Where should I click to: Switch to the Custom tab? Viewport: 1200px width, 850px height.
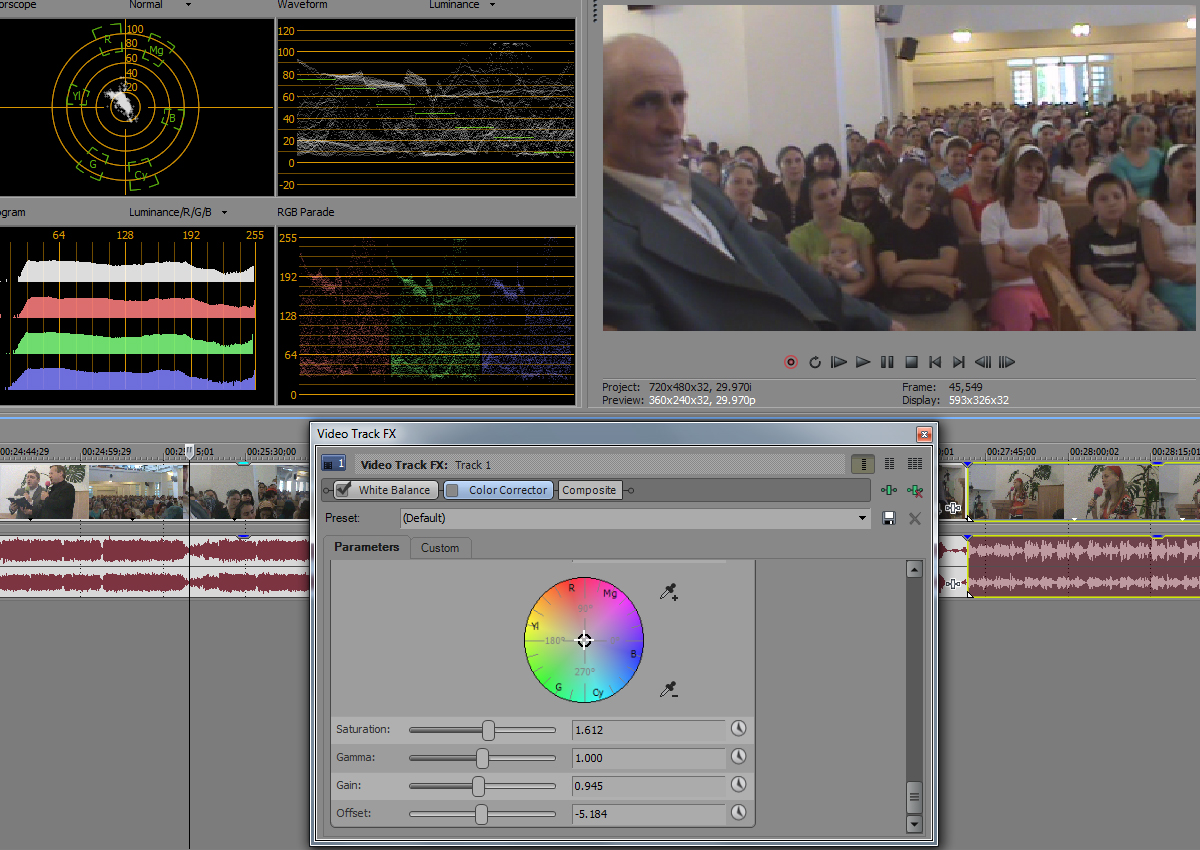point(440,548)
